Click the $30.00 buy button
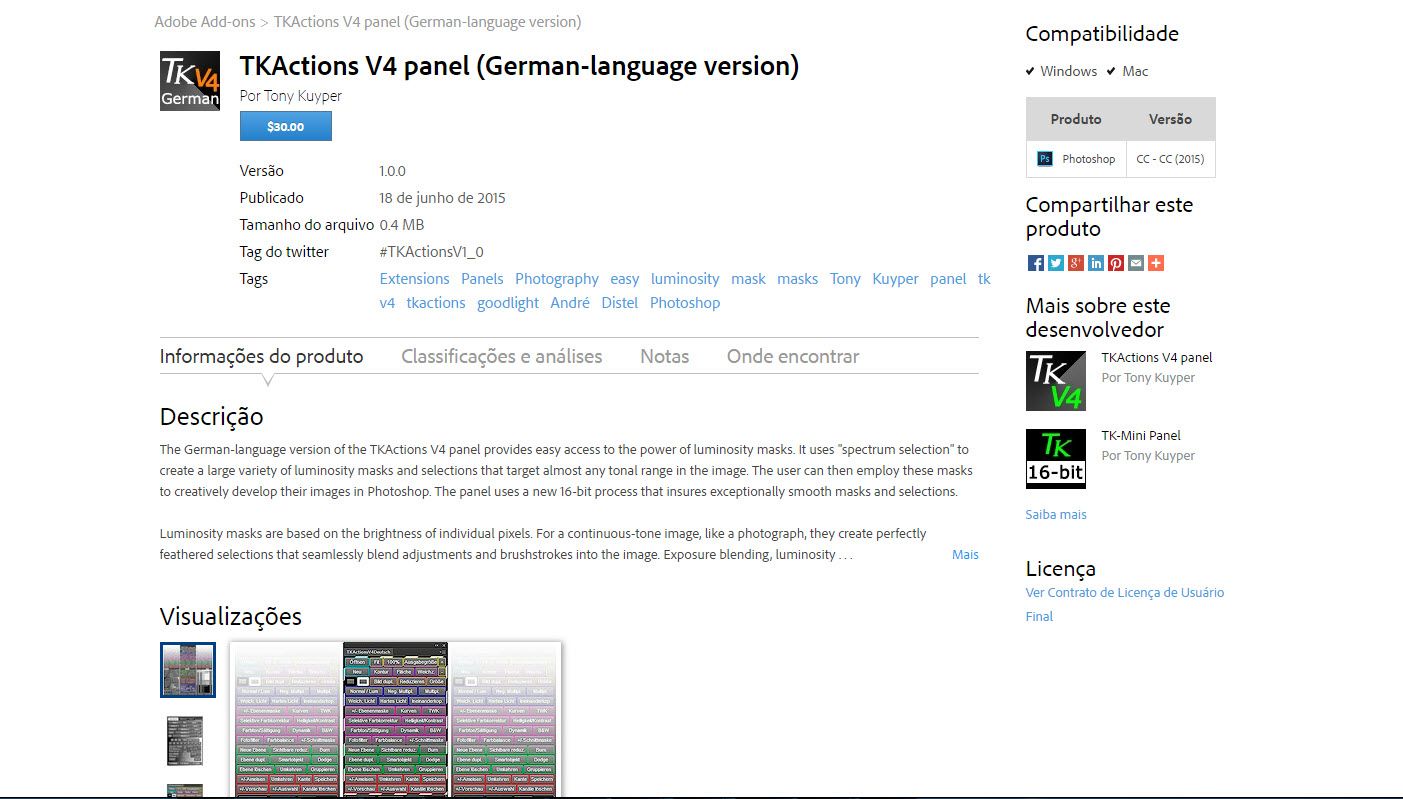The image size is (1403, 799). 286,127
